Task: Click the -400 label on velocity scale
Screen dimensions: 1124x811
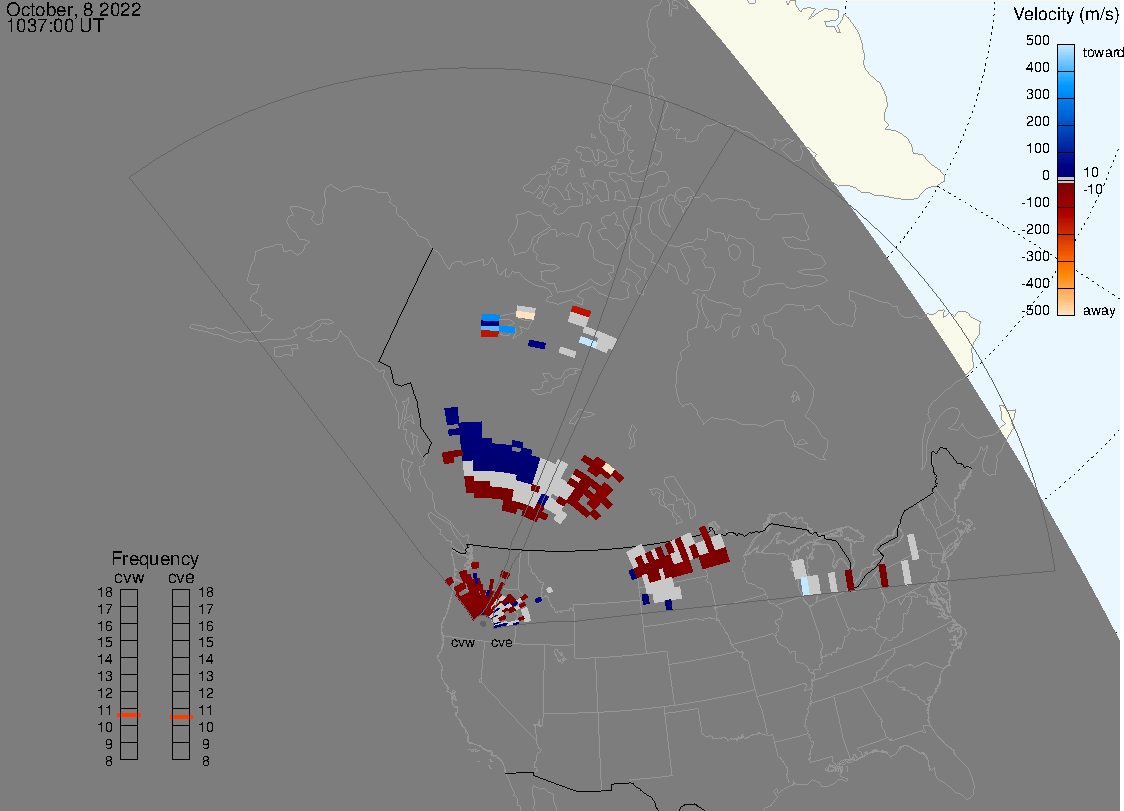Action: (1036, 283)
